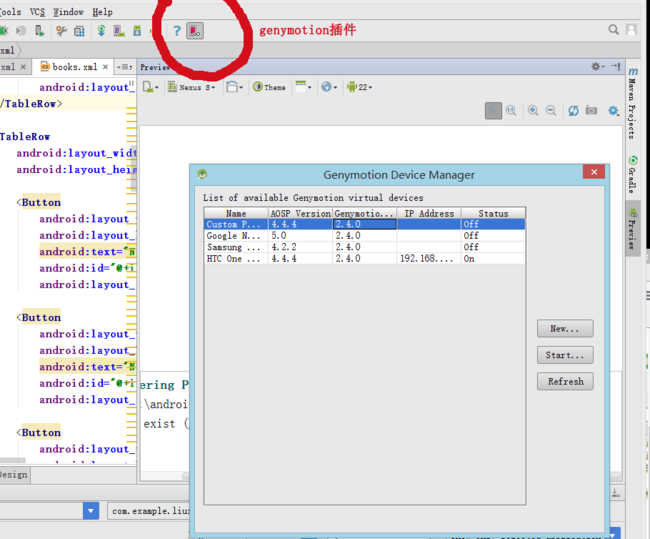Open the SDK Manager android download icon
Screen dimensions: 650x539
click(137, 31)
